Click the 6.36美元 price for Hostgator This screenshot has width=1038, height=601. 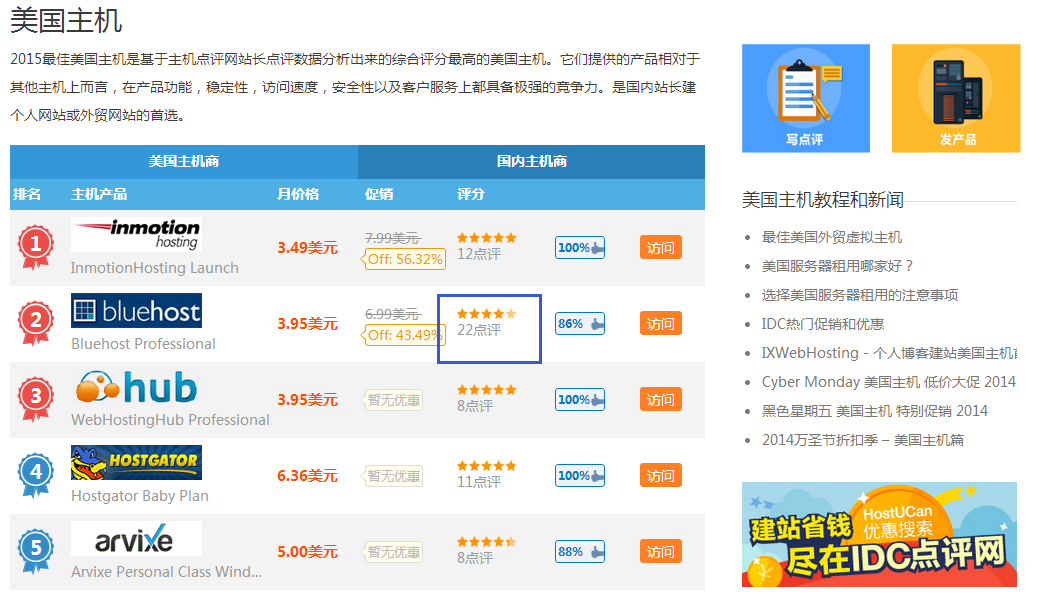[x=308, y=477]
